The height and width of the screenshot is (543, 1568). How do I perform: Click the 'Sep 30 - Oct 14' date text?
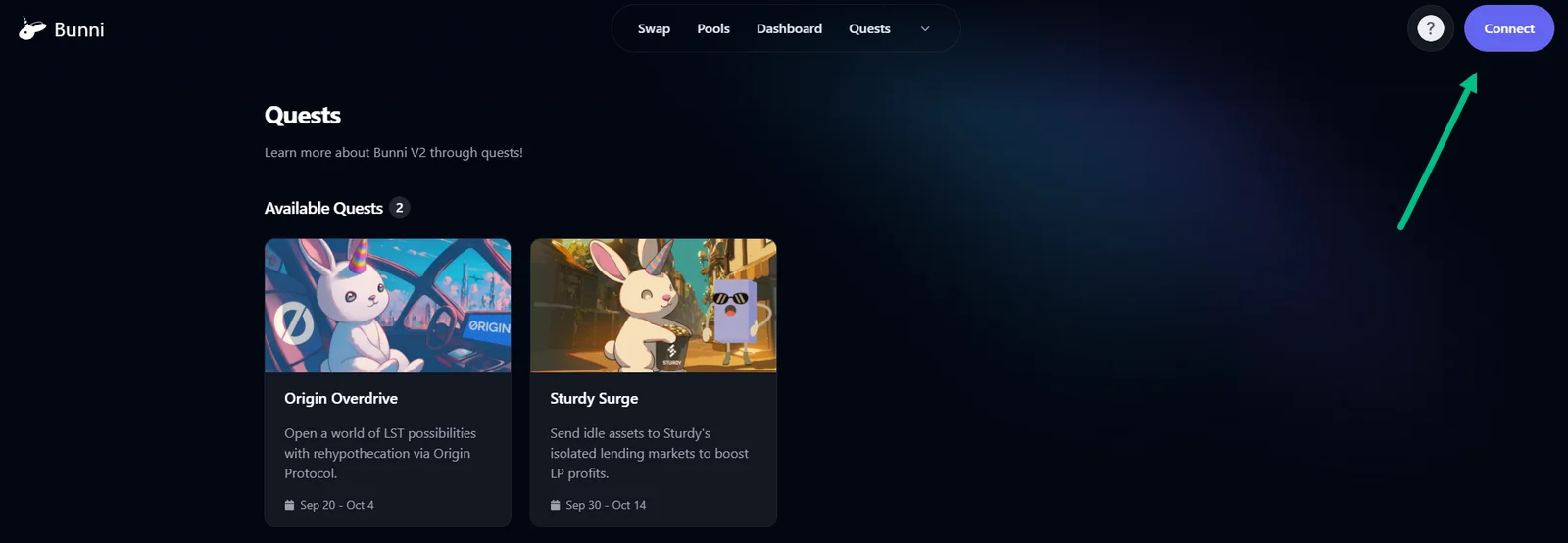point(606,505)
